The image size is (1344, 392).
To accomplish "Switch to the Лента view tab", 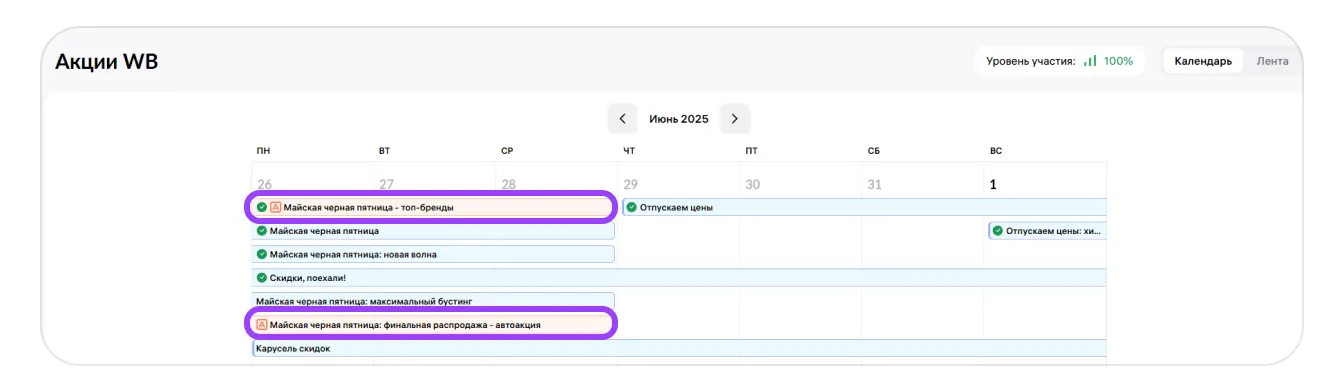I will click(1273, 61).
